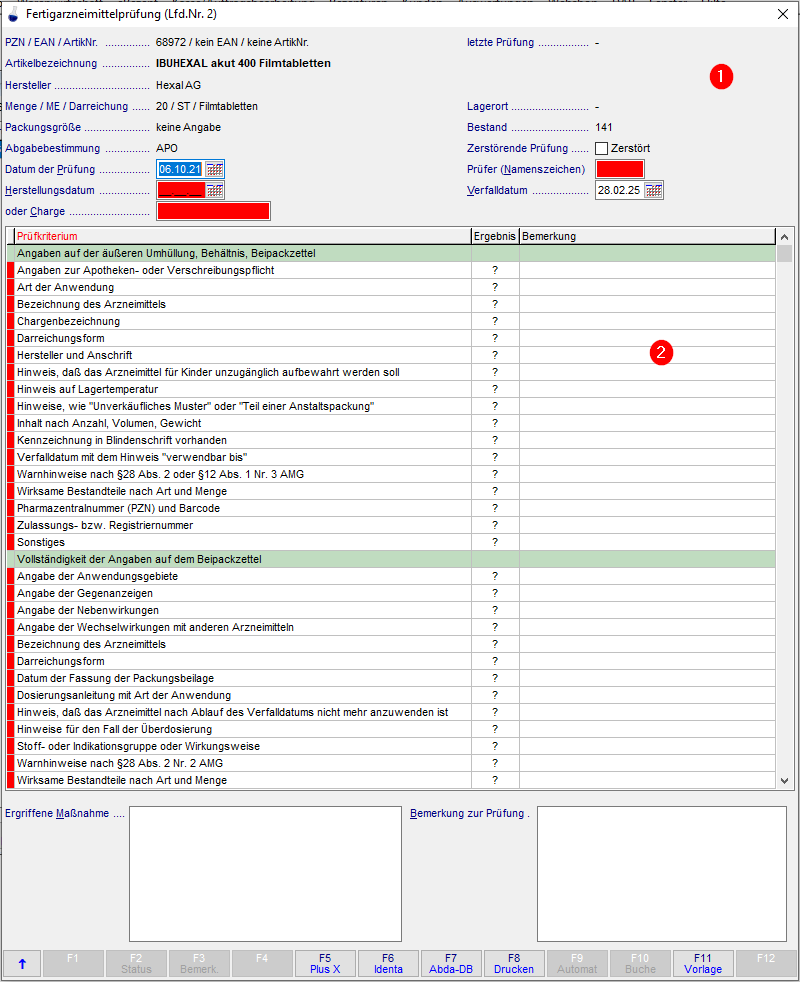Select the 'Sonstiges' criterion row

[x=391, y=542]
